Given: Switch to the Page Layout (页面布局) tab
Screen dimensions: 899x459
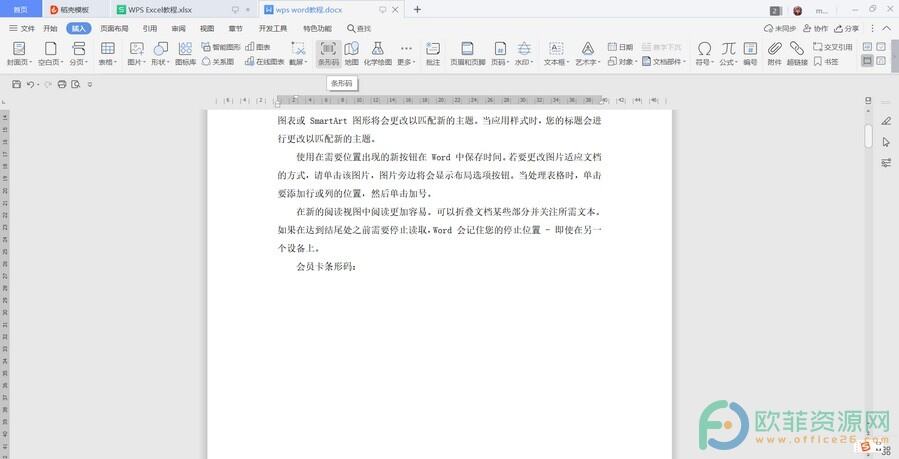Looking at the screenshot, I should pos(114,28).
